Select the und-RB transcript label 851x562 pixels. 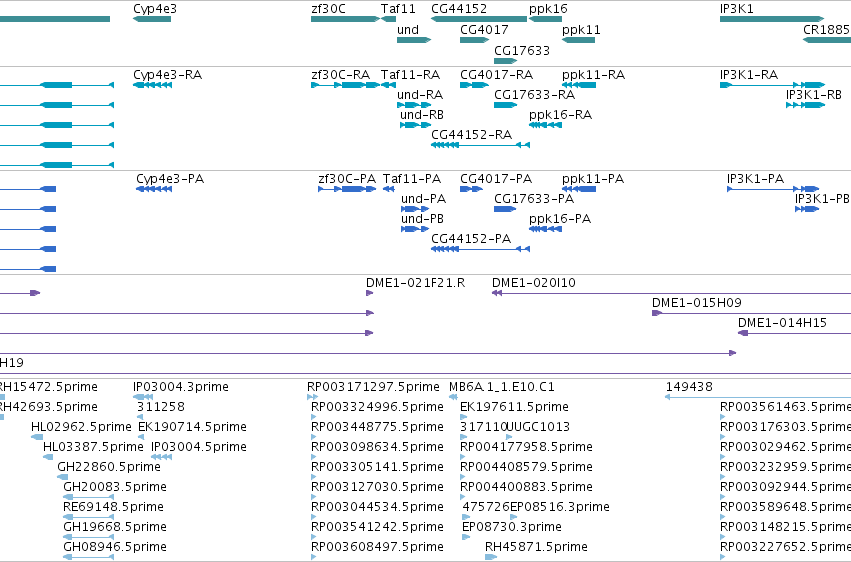[x=422, y=115]
